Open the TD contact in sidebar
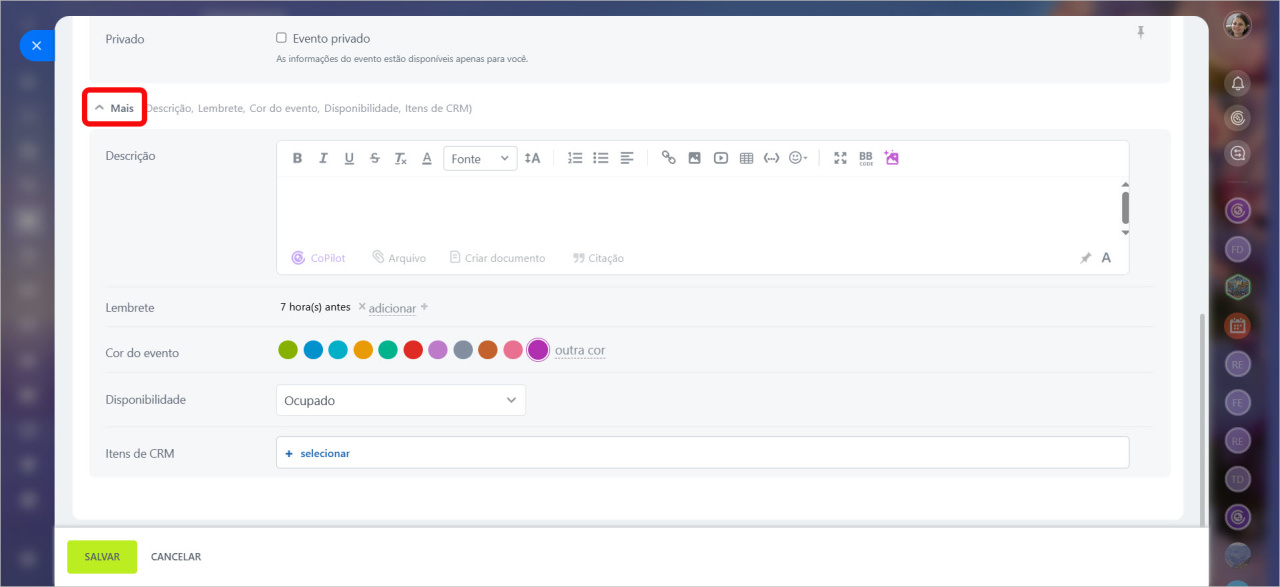Screen dimensions: 1280x587 point(1238,479)
